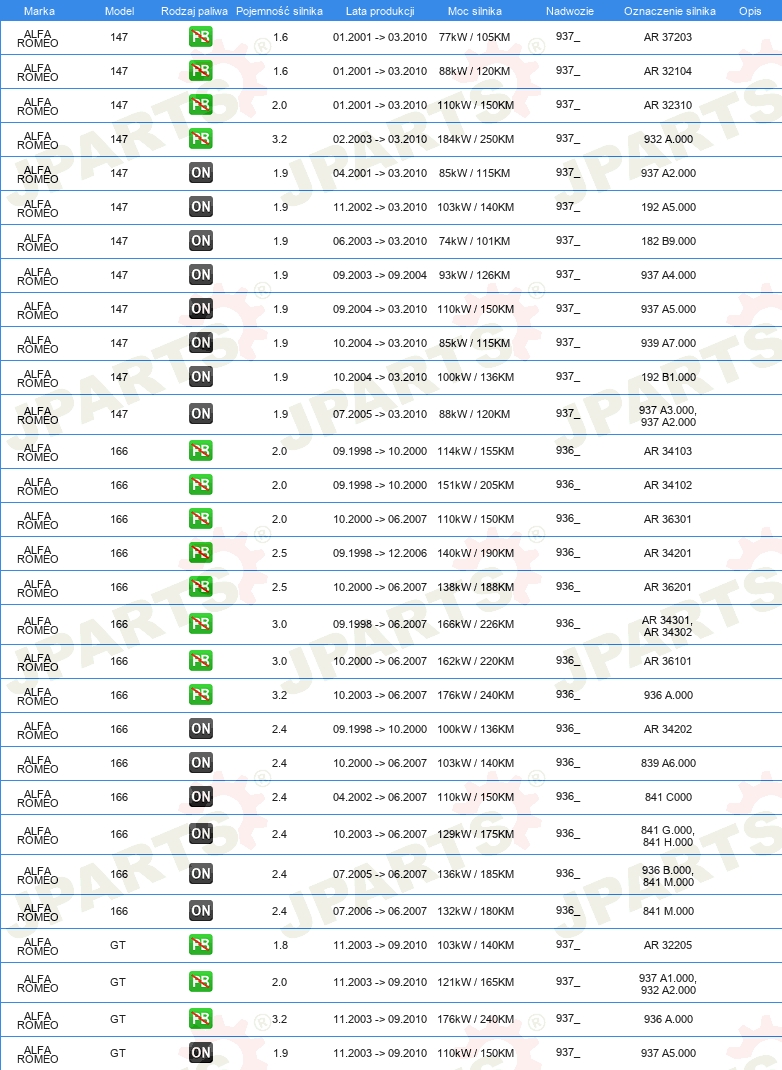The height and width of the screenshot is (1070, 782).
Task: Click the ON icon in the 136kW / 185KM row
Action: click(201, 874)
